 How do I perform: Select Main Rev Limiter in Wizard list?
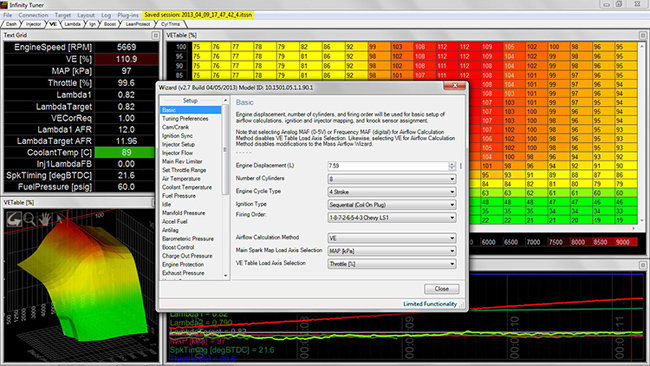tap(182, 162)
